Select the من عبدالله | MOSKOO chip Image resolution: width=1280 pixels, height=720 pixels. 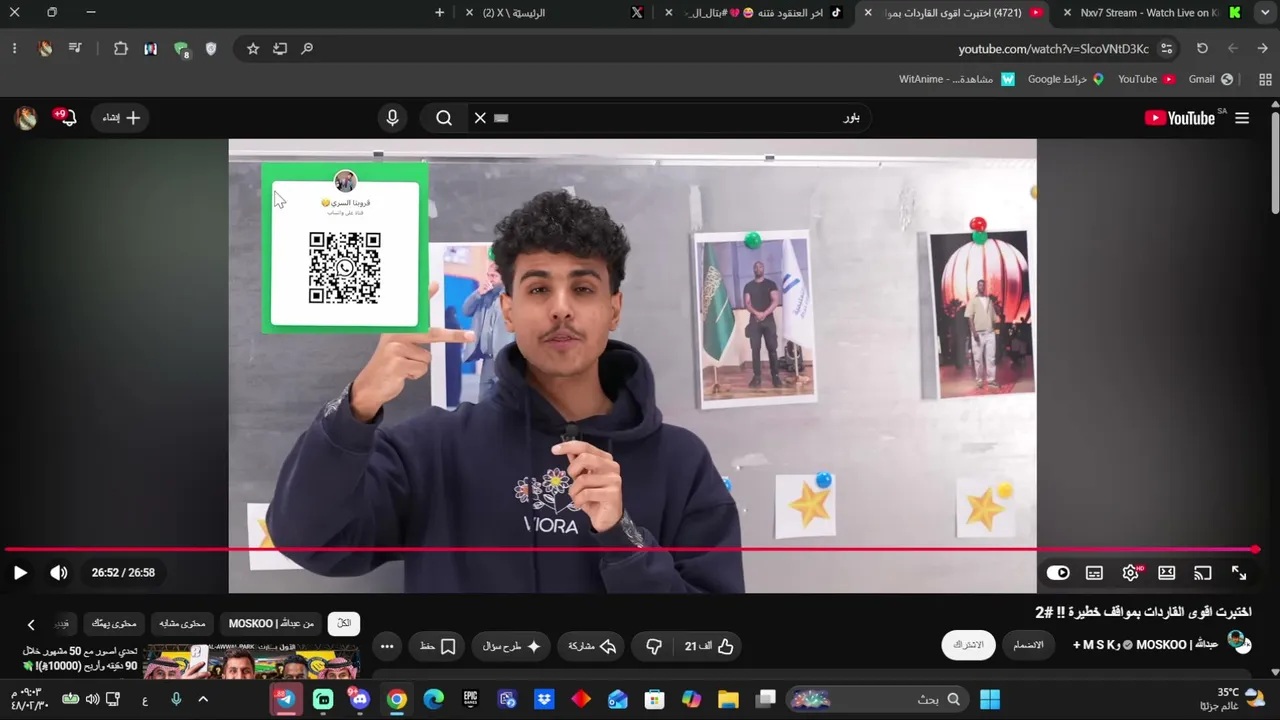[x=271, y=624]
